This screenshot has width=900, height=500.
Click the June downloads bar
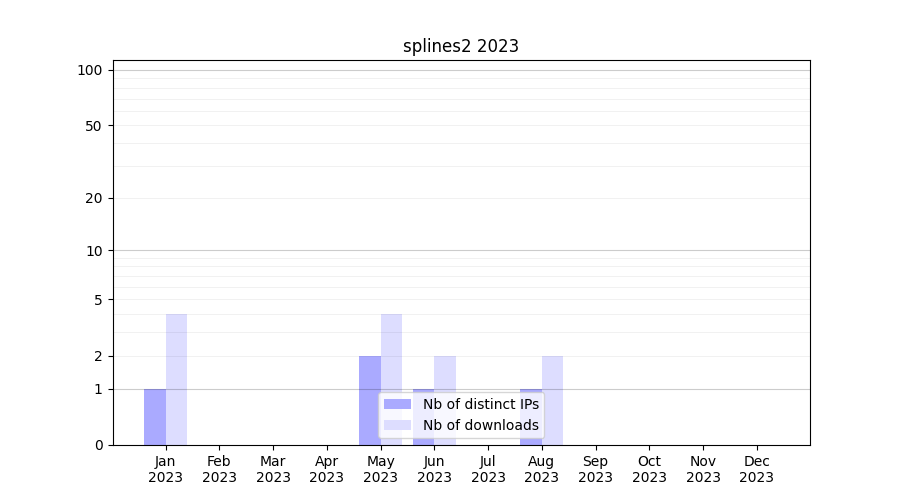pos(445,372)
